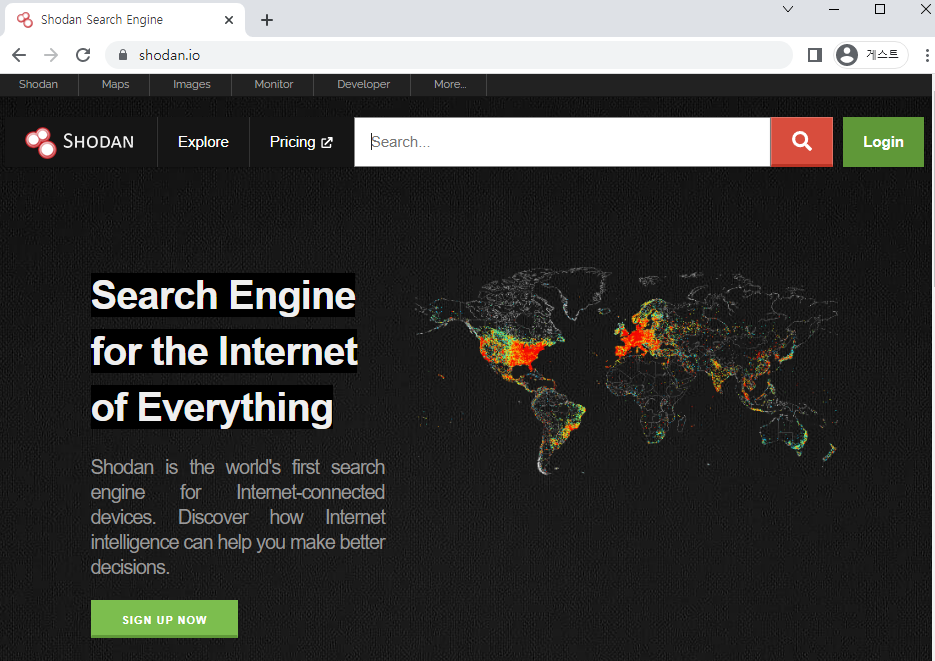Select the Shodan top menu item
Image resolution: width=935 pixels, height=661 pixels.
click(x=38, y=85)
